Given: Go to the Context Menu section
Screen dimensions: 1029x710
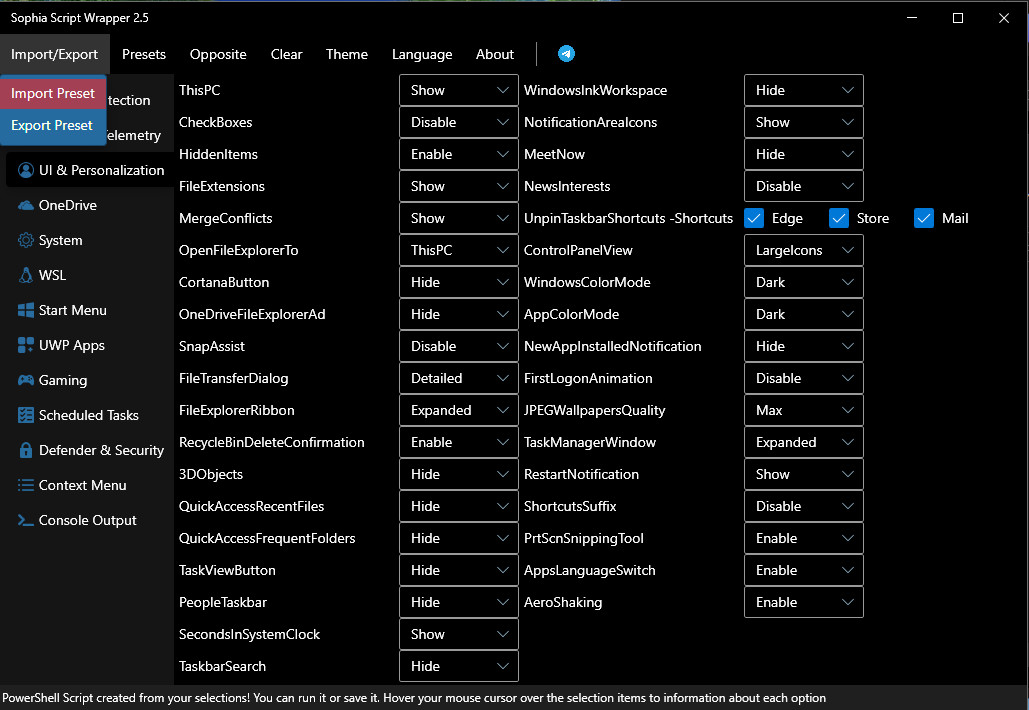Looking at the screenshot, I should pos(90,485).
